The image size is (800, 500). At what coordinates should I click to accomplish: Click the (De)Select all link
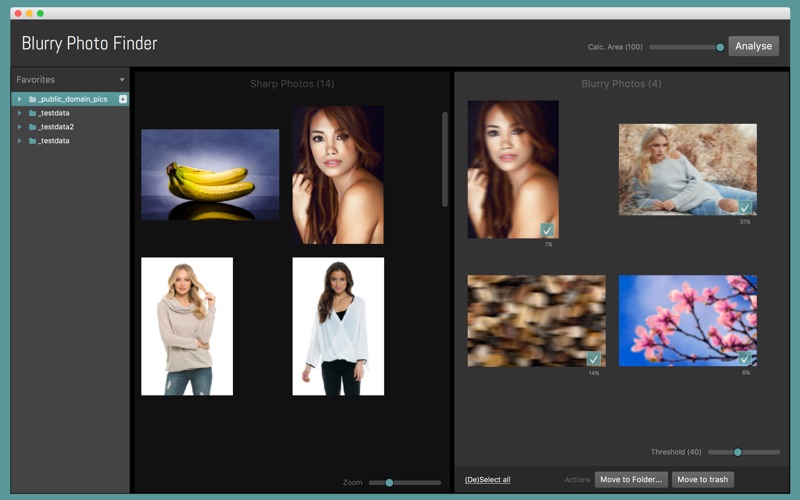pyautogui.click(x=487, y=480)
